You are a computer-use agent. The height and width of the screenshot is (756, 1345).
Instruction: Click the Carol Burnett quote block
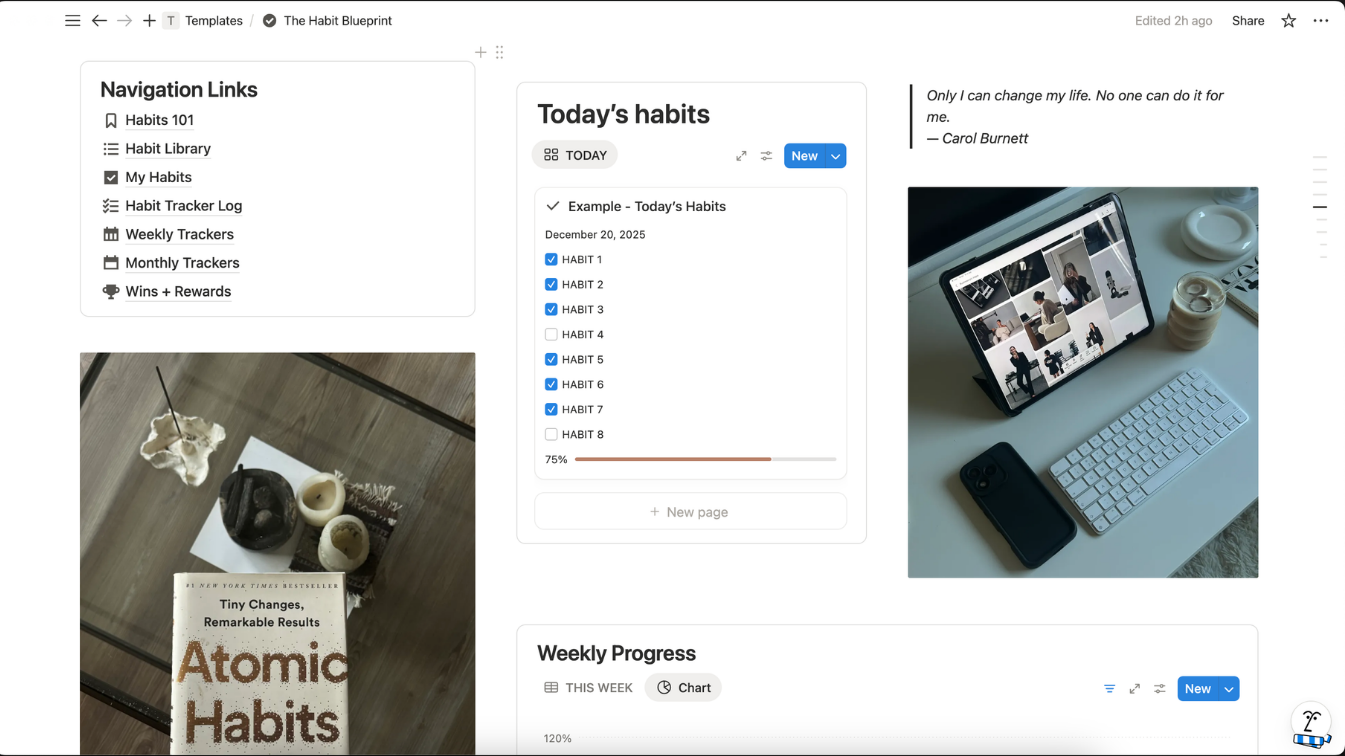pos(1083,117)
